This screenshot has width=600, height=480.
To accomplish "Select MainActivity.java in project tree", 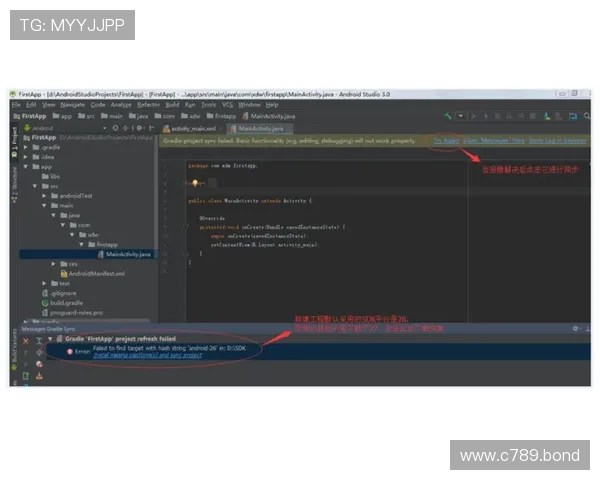I will 124,254.
